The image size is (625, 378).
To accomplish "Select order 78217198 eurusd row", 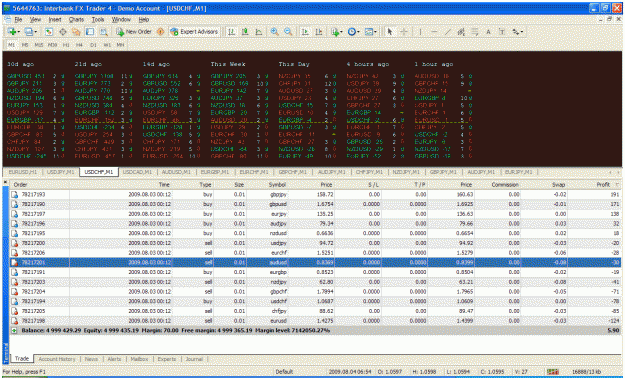I will [x=316, y=321].
